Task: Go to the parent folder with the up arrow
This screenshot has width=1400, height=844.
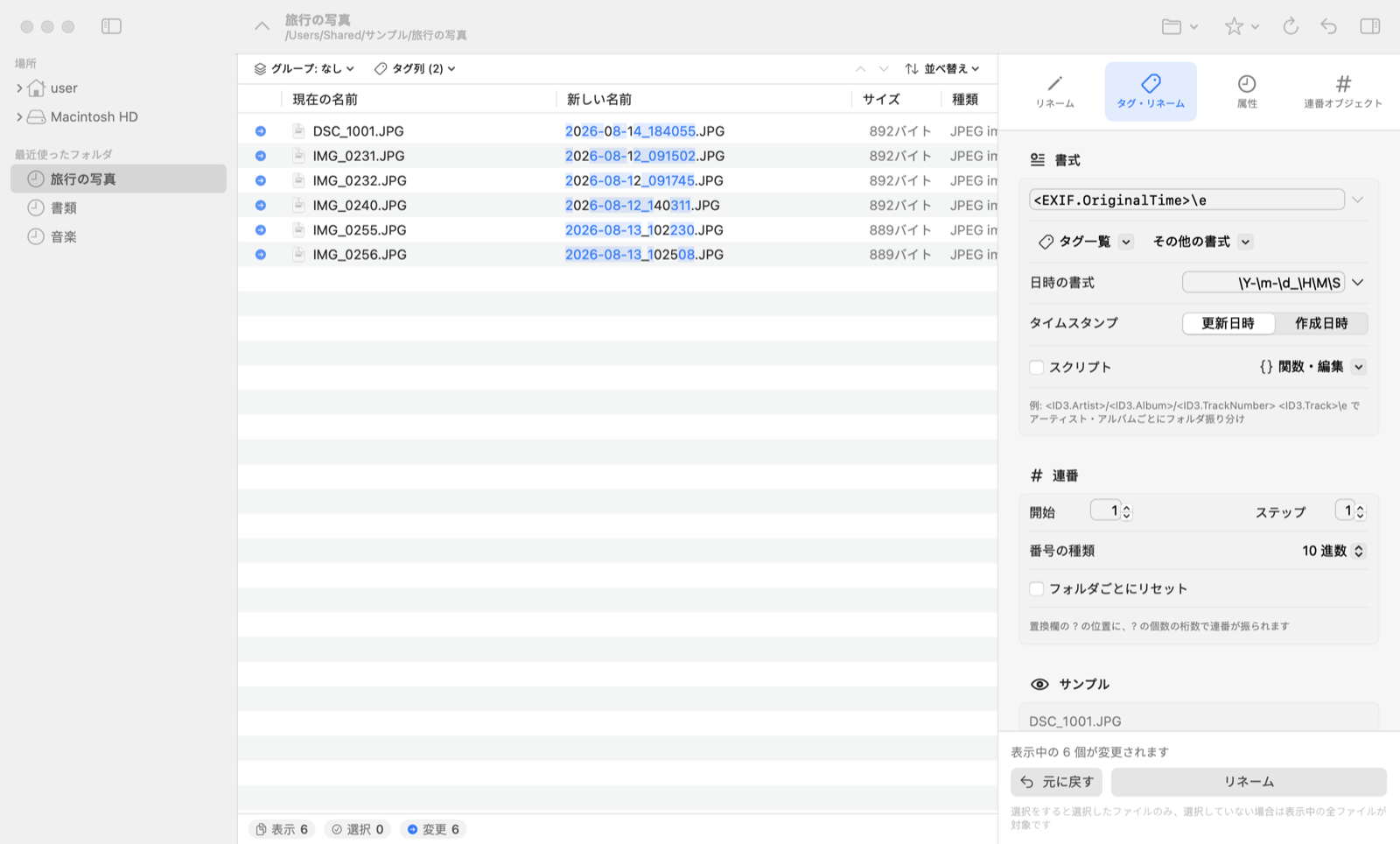Action: coord(262,26)
